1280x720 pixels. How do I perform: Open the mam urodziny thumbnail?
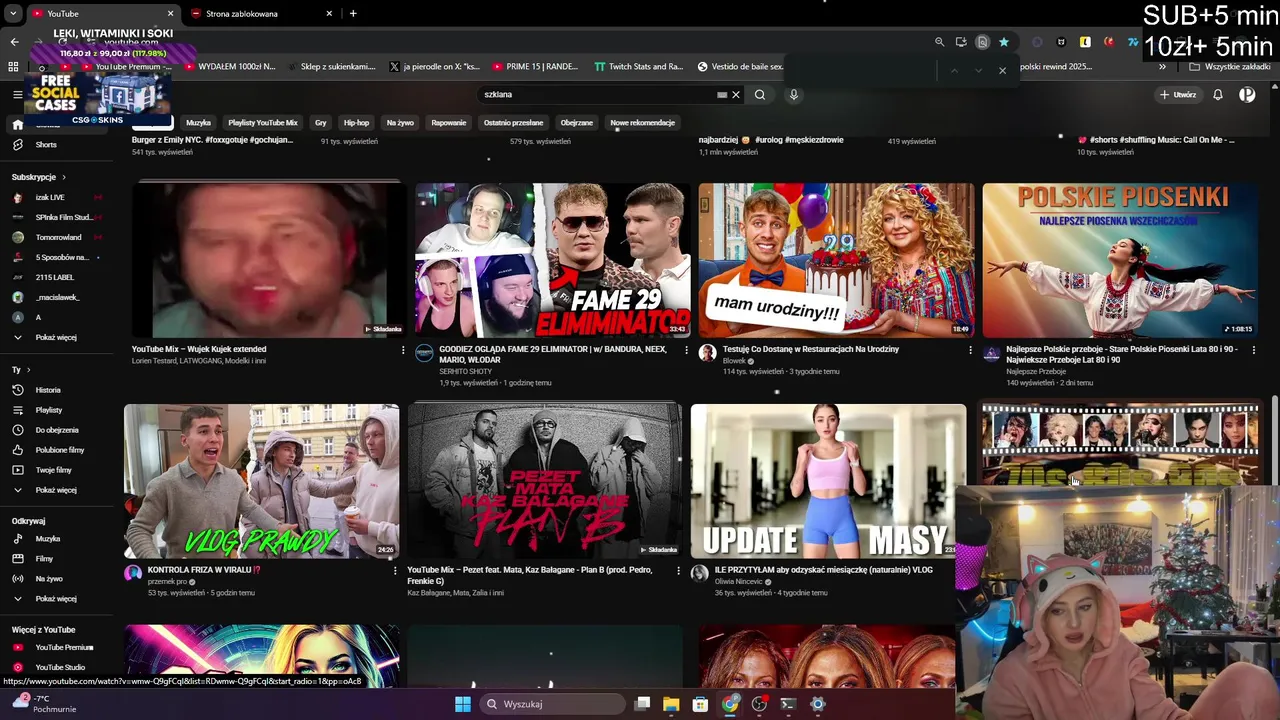(x=836, y=260)
